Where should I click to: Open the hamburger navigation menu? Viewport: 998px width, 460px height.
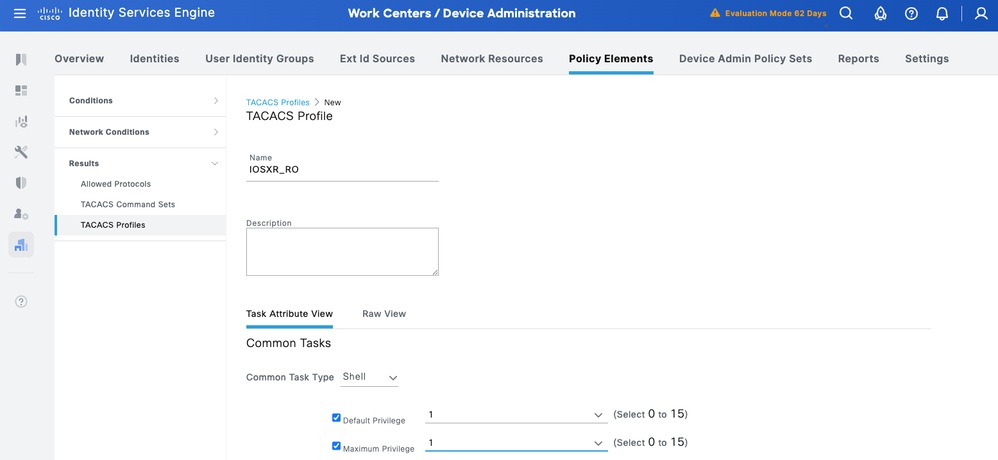[20, 13]
